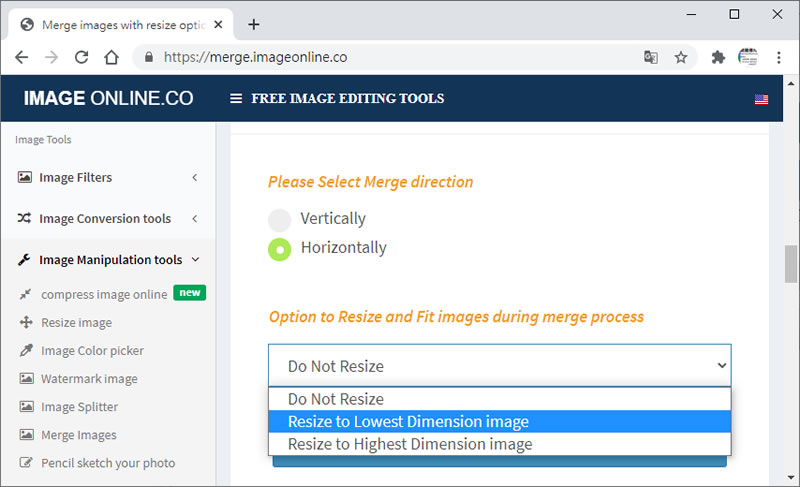
Task: Reload the page with the refresh icon
Action: tap(82, 57)
